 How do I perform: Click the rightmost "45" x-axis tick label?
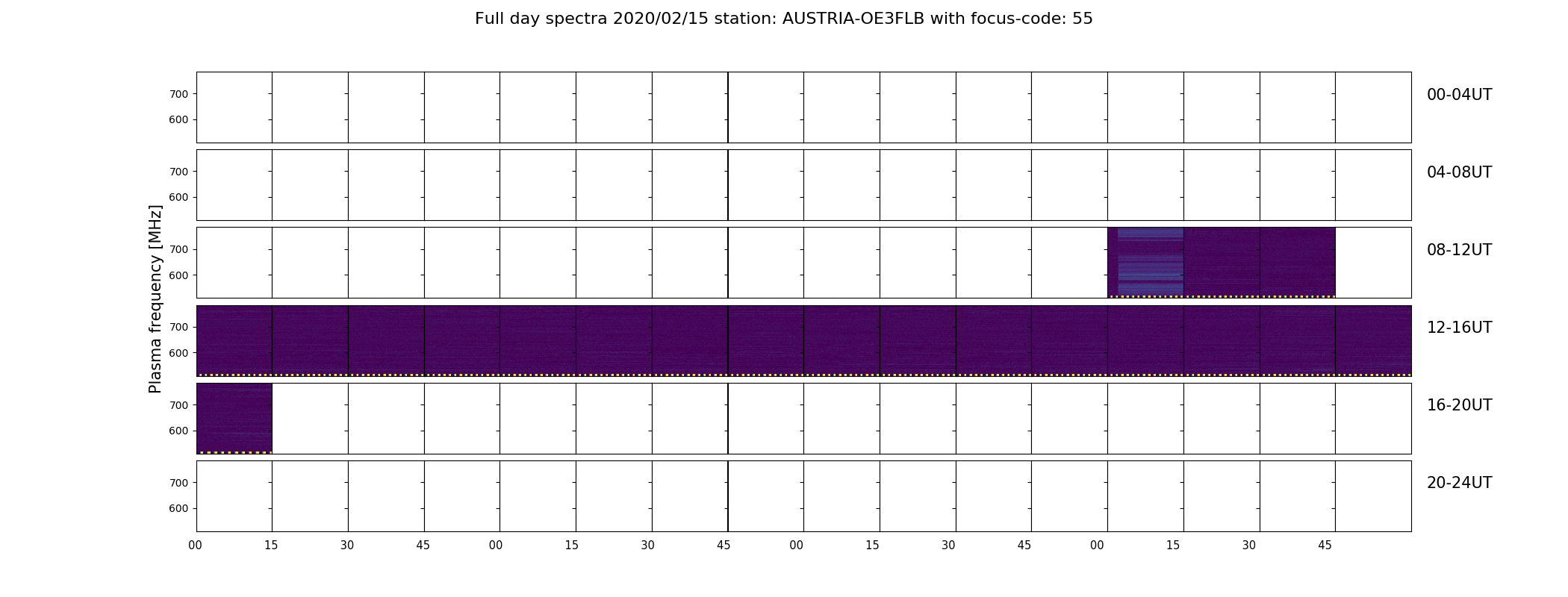1325,546
